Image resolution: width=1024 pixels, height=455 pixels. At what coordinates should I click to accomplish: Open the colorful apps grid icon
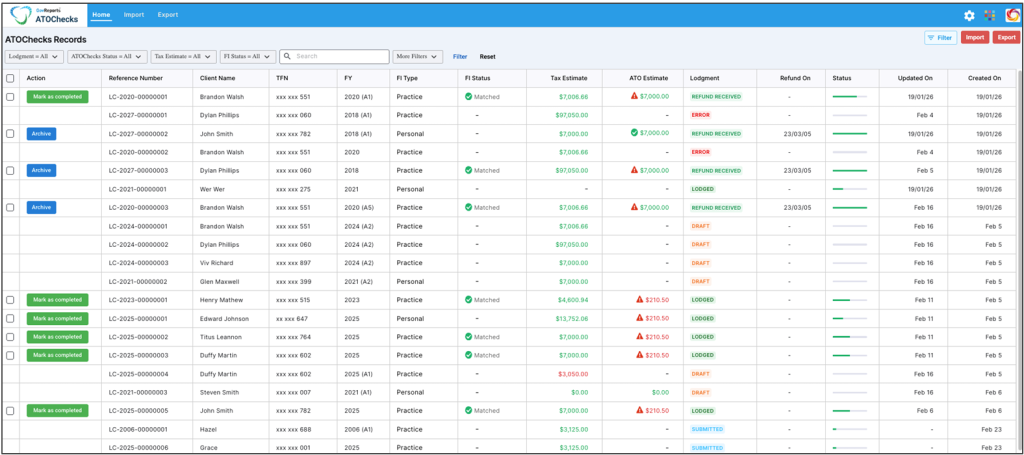click(989, 15)
